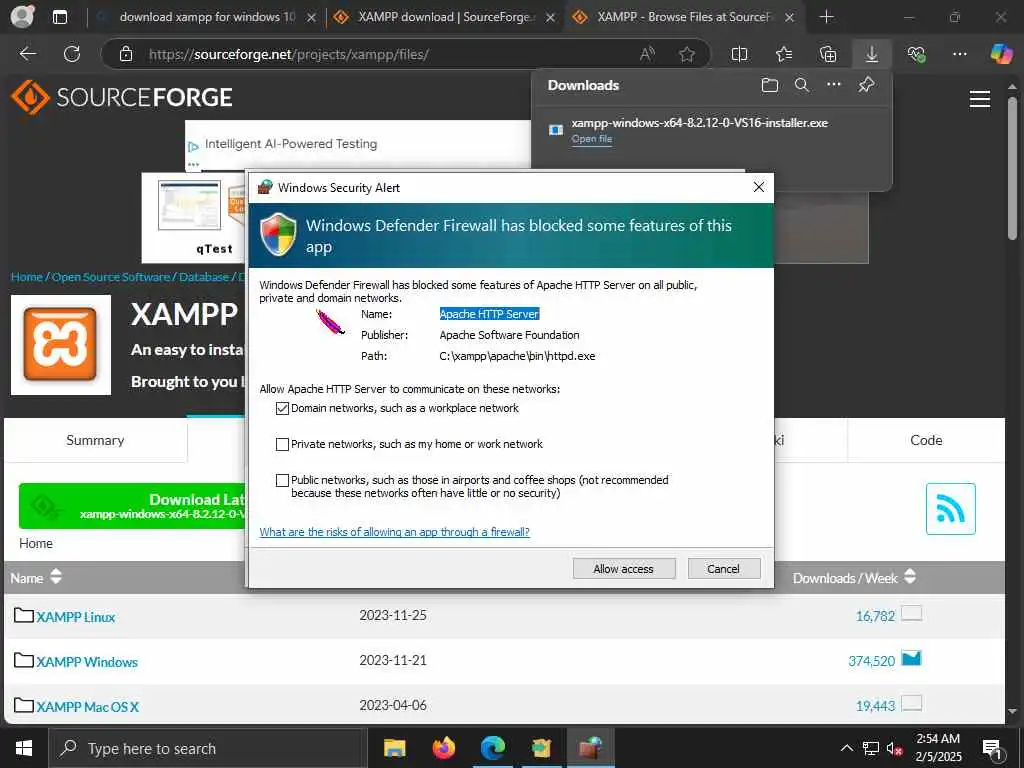Click Open file link for installer
1024x768 pixels.
point(592,138)
